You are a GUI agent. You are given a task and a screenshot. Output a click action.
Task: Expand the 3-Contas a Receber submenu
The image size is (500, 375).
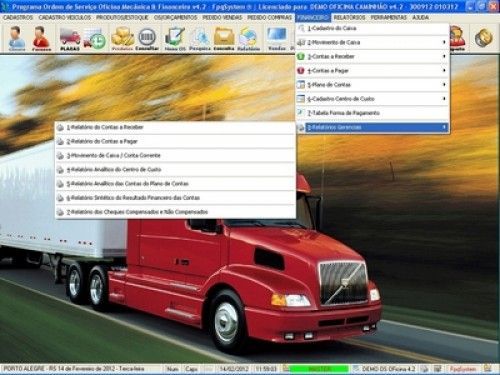(372, 57)
